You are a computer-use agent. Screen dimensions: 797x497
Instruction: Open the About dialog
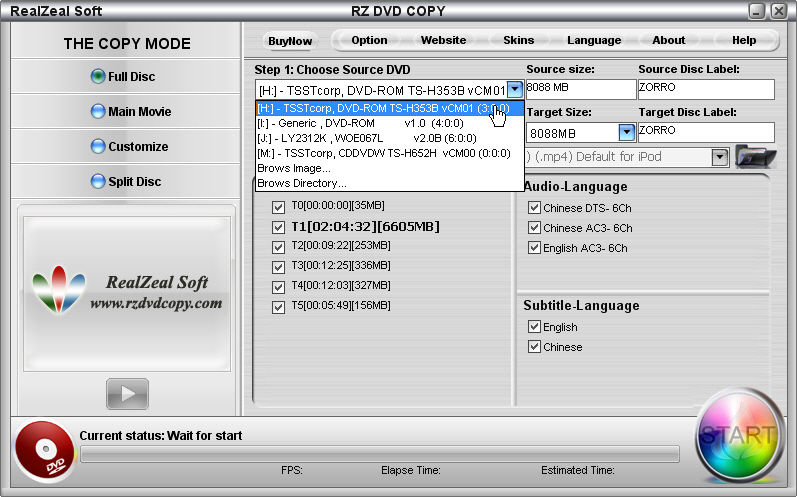click(x=668, y=40)
